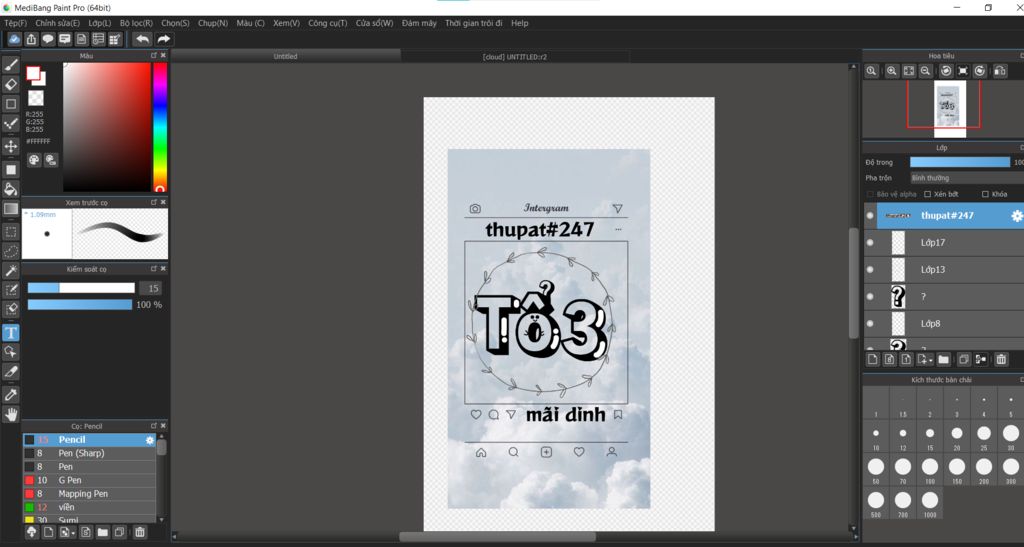Viewport: 1024px width, 547px height.
Task: Toggle Bảo vệ alpha checkbox
Action: [x=870, y=195]
